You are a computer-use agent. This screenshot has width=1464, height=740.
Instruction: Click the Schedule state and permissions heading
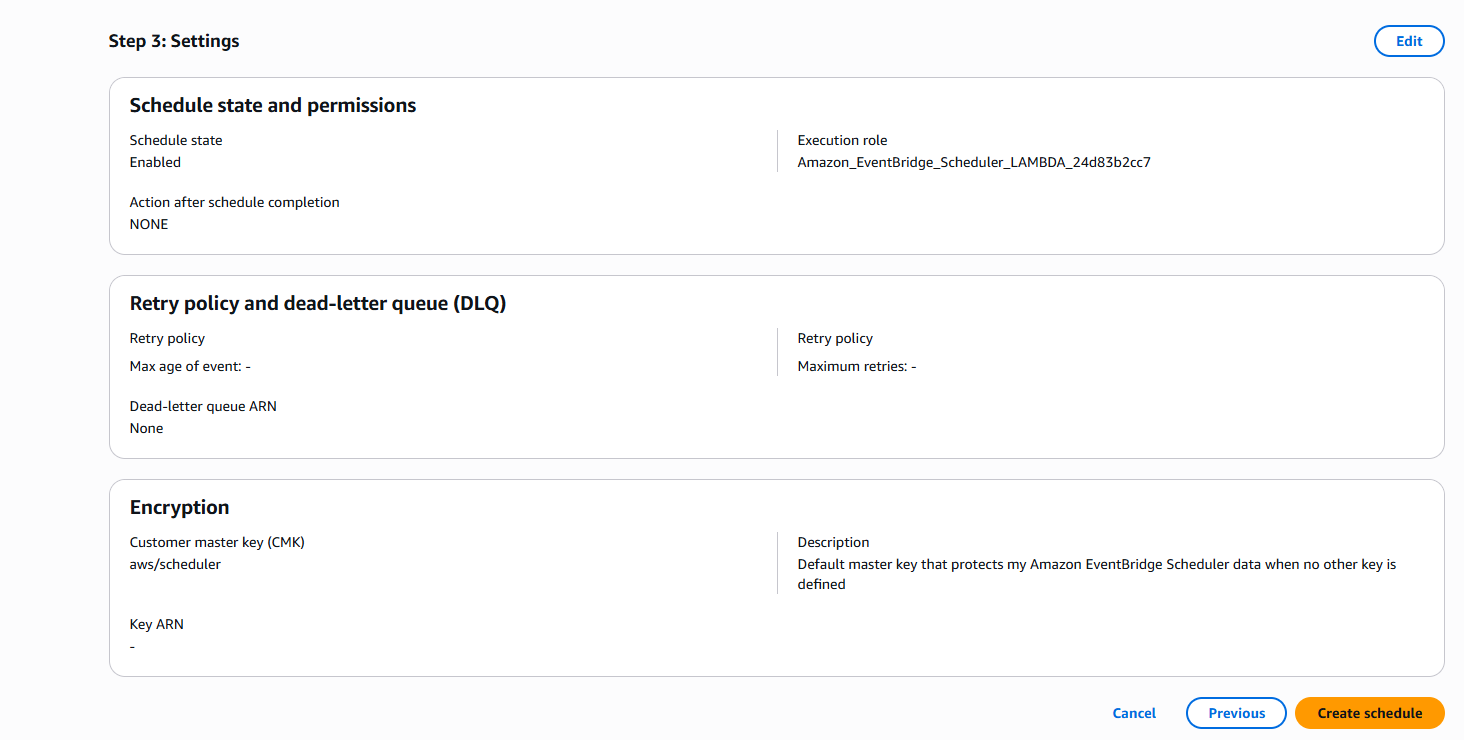click(273, 105)
